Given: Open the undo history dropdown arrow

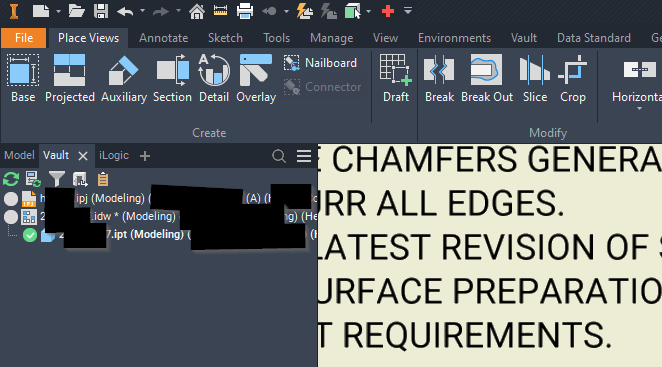Looking at the screenshot, I should 142,11.
